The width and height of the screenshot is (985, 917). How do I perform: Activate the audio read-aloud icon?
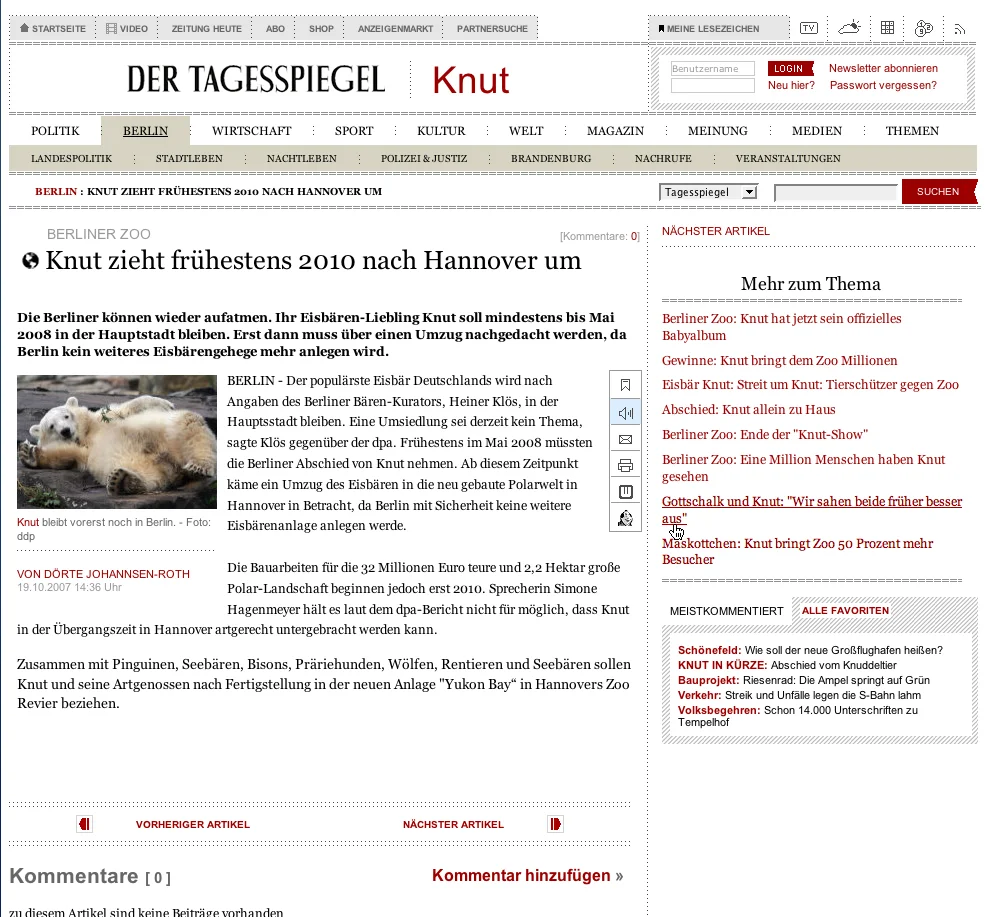pos(625,412)
